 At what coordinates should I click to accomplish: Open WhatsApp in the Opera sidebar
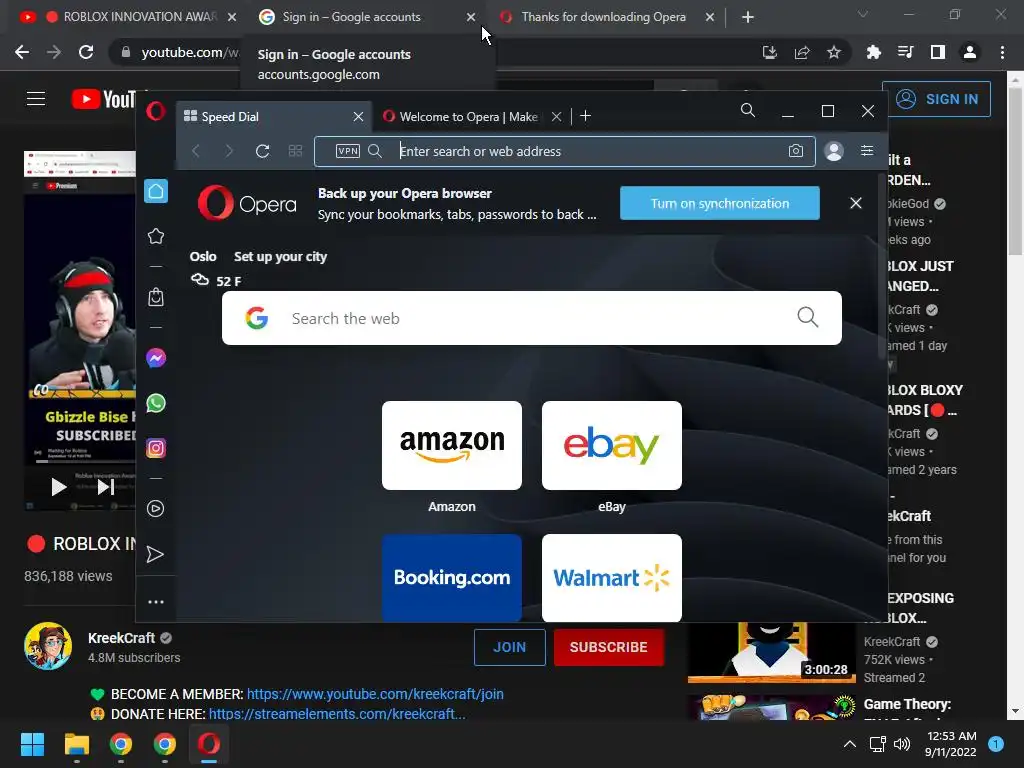(156, 403)
